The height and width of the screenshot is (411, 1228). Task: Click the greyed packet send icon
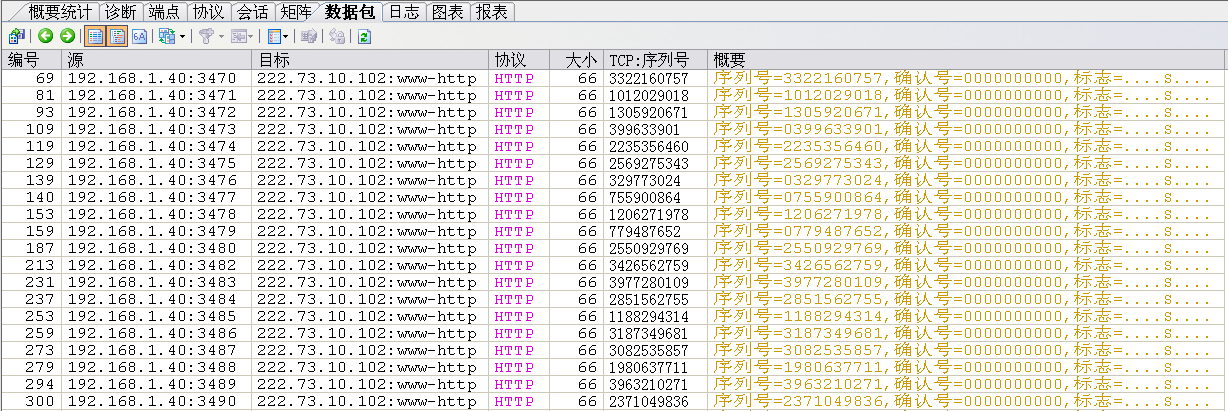(x=310, y=36)
